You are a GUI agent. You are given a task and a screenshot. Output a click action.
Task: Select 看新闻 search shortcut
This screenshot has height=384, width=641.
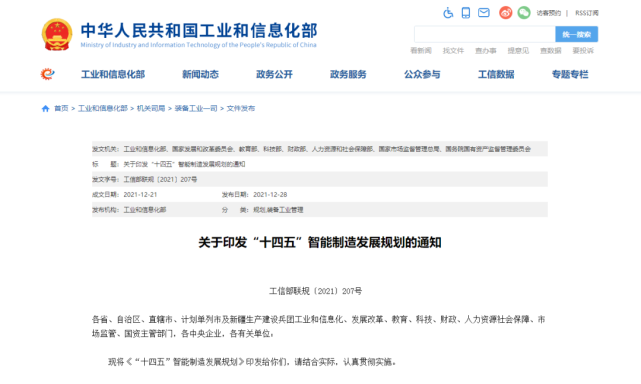coord(421,51)
